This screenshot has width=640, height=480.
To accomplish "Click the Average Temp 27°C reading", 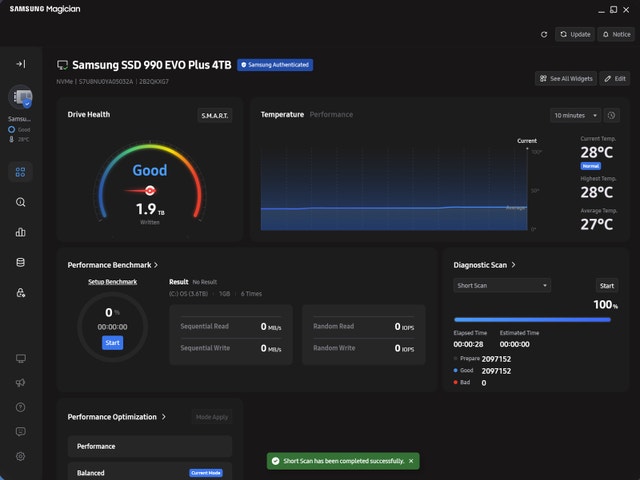I will (597, 224).
